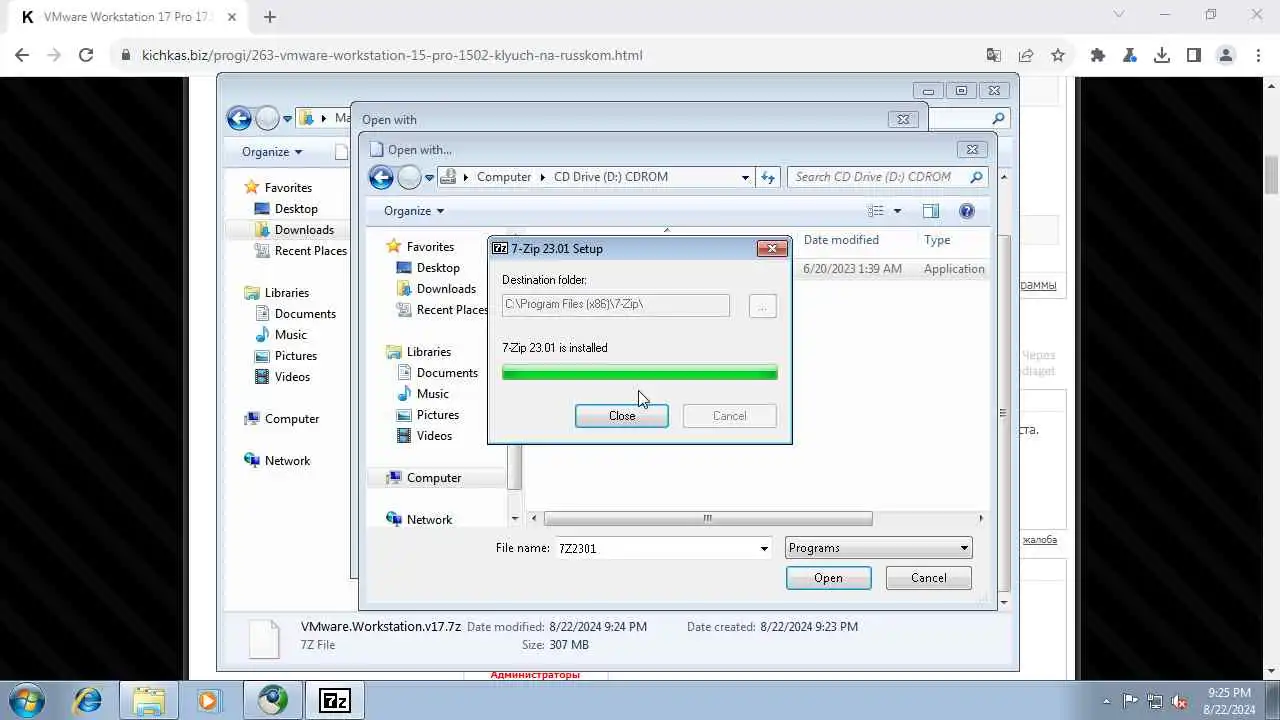Click the browse (...) button for destination folder

[x=762, y=305]
